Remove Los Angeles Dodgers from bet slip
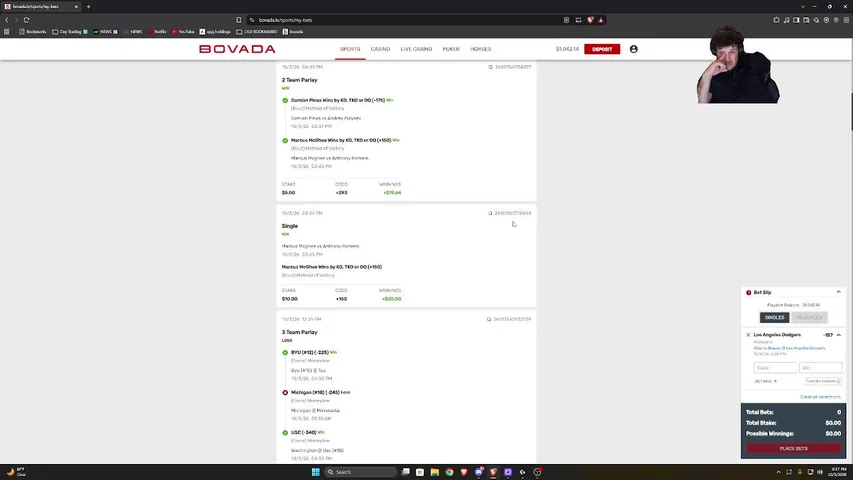Viewport: 853px width, 480px height. [748, 335]
